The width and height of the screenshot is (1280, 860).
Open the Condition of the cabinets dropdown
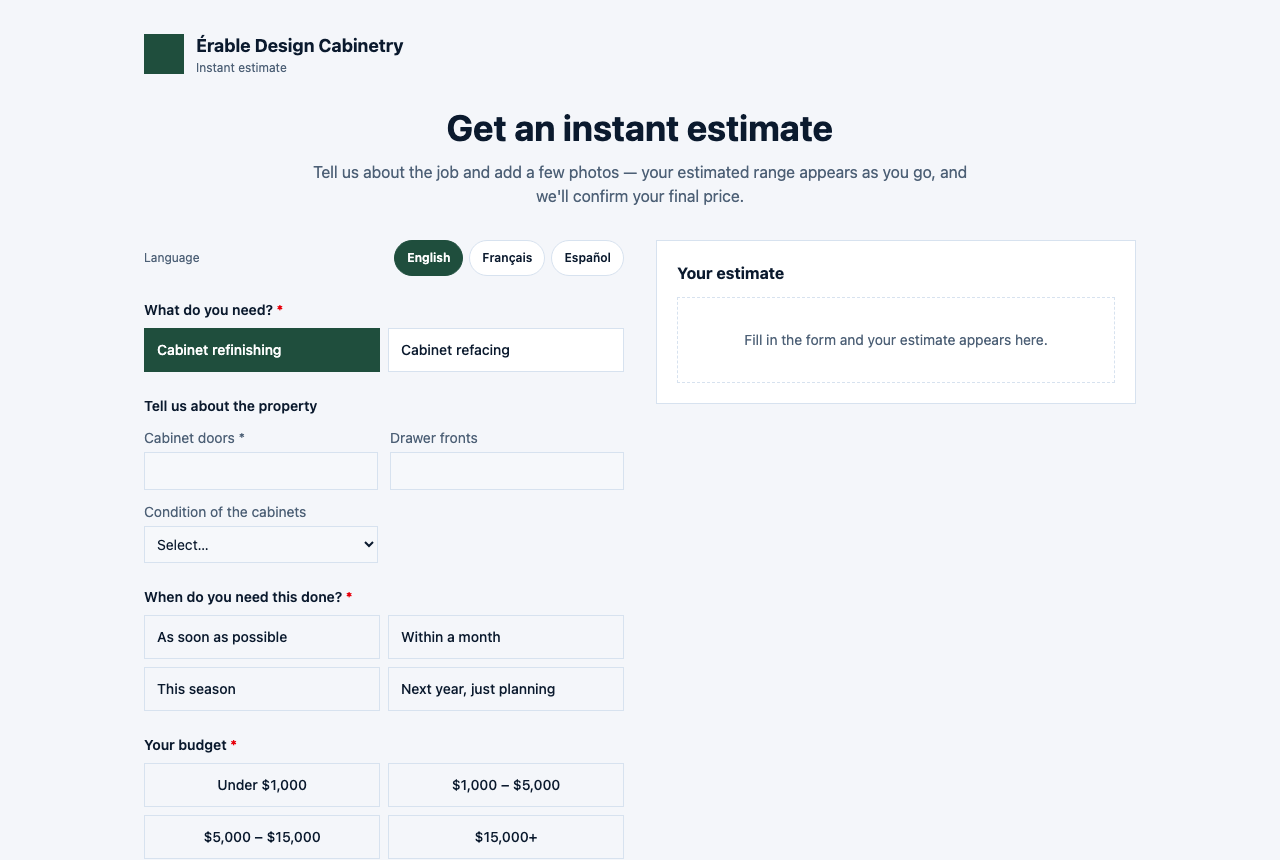coord(261,545)
